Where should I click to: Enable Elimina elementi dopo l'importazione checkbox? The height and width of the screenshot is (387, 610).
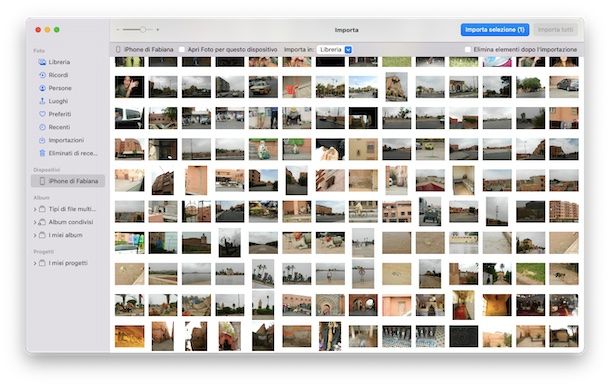click(468, 49)
